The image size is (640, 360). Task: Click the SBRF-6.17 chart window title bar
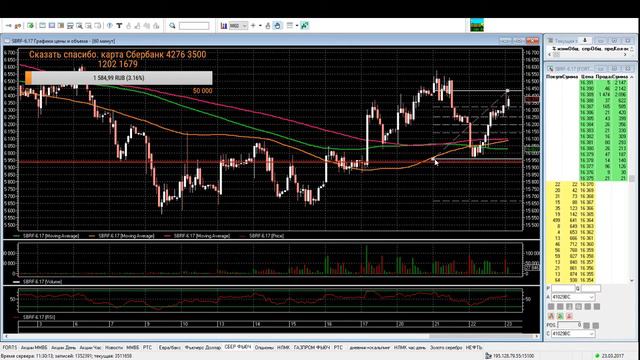[x=271, y=41]
